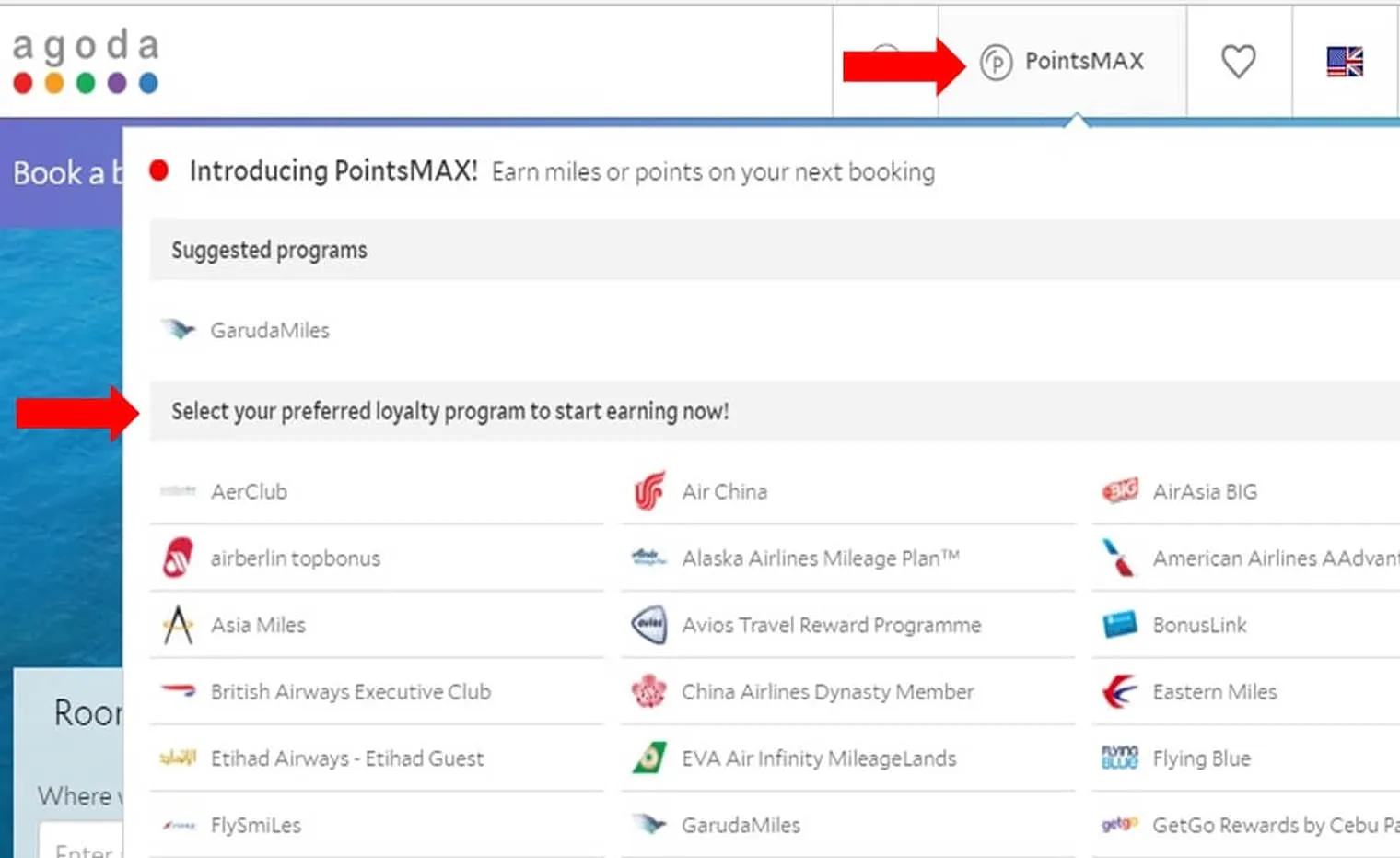The image size is (1400, 858).
Task: Click the AirAsia BIG logo icon
Action: pyautogui.click(x=1120, y=490)
